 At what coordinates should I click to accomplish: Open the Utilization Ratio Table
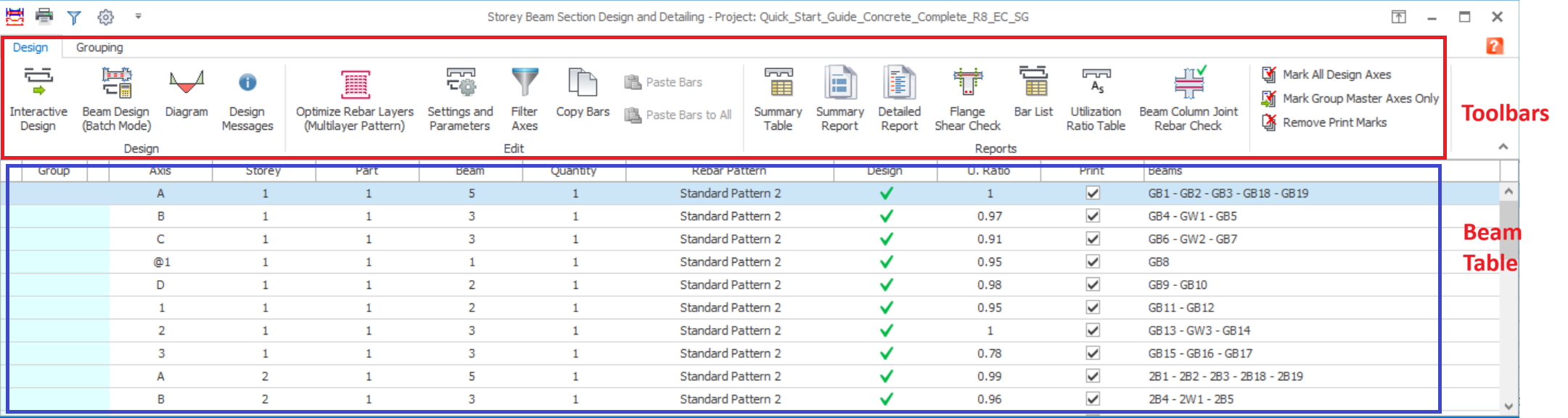1096,98
